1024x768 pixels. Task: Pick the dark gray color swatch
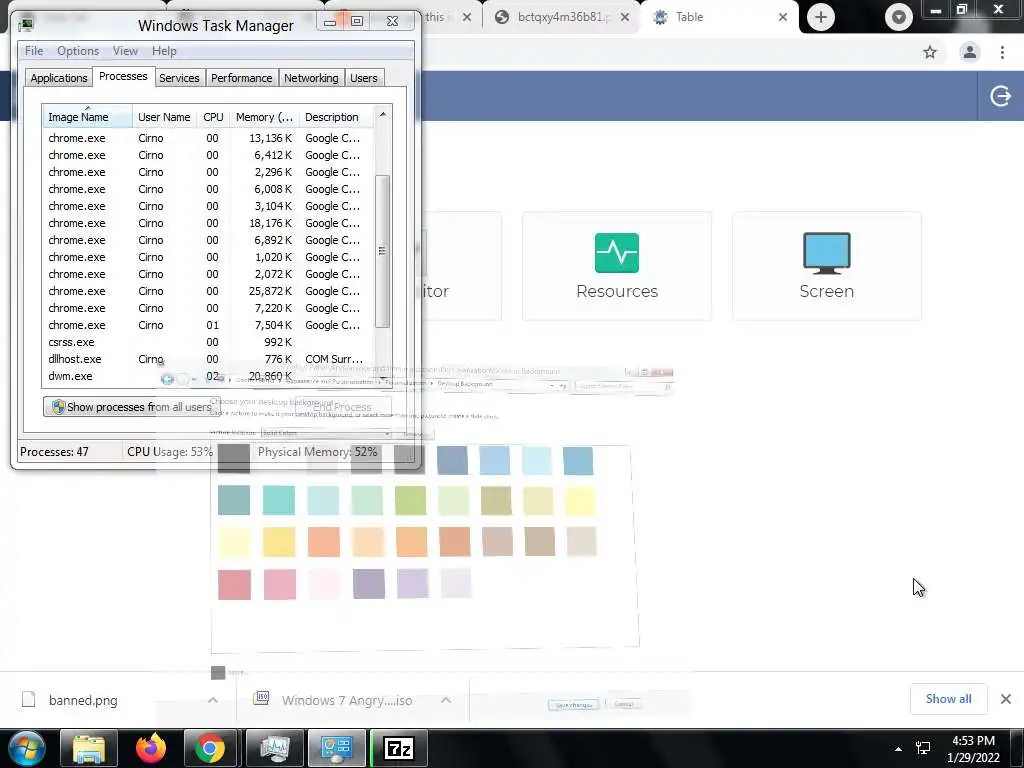click(234, 458)
